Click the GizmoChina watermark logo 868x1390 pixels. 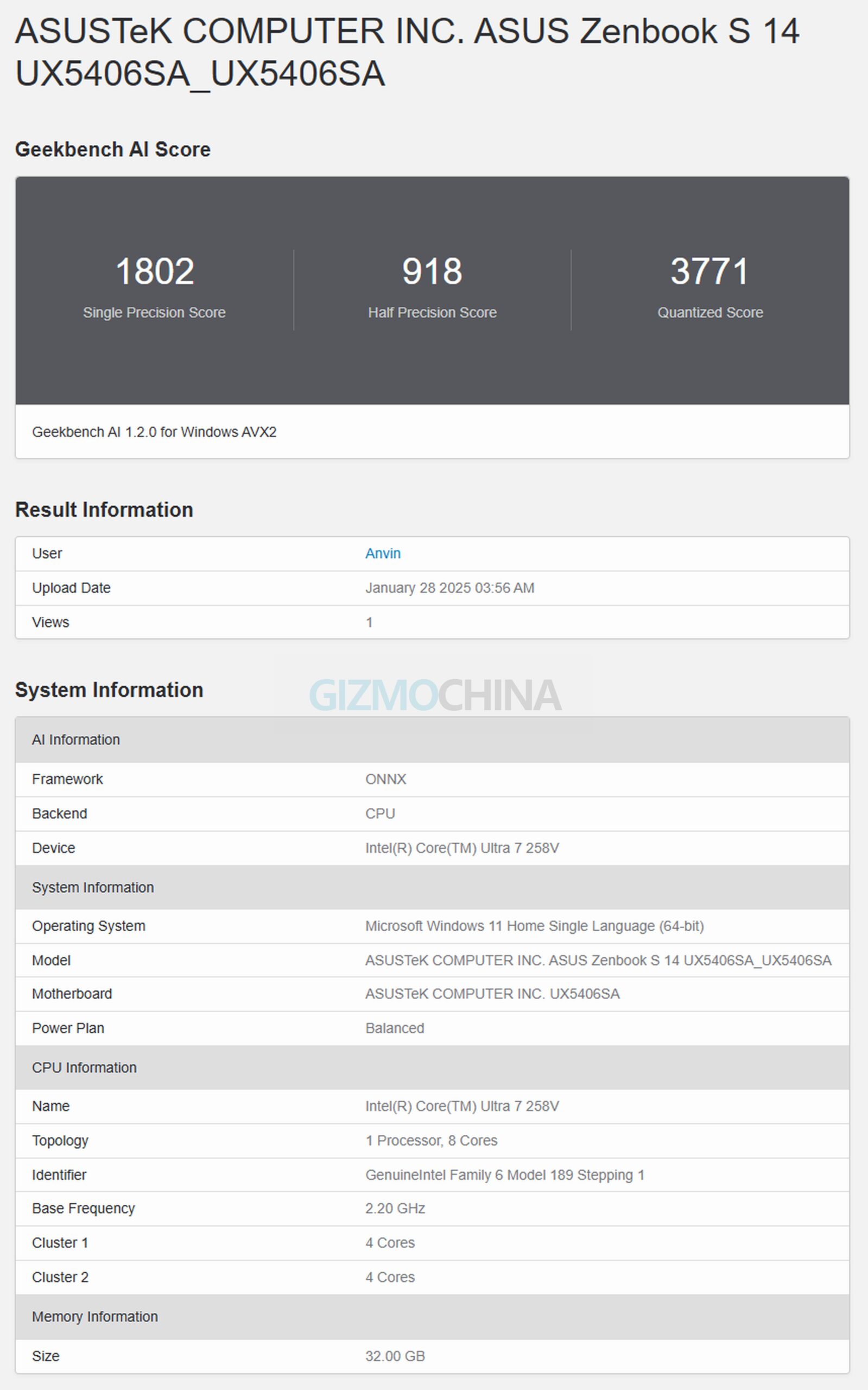pyautogui.click(x=435, y=696)
